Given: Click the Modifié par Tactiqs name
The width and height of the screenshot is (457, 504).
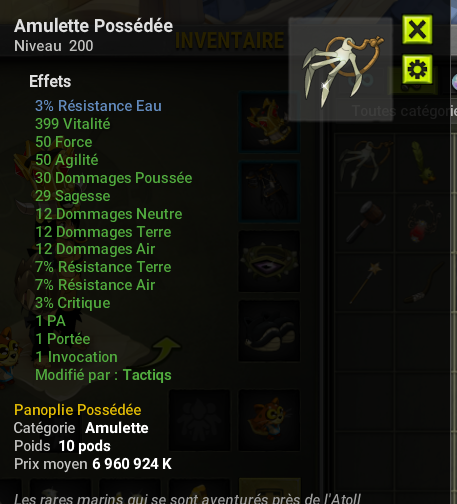Looking at the screenshot, I should [147, 375].
